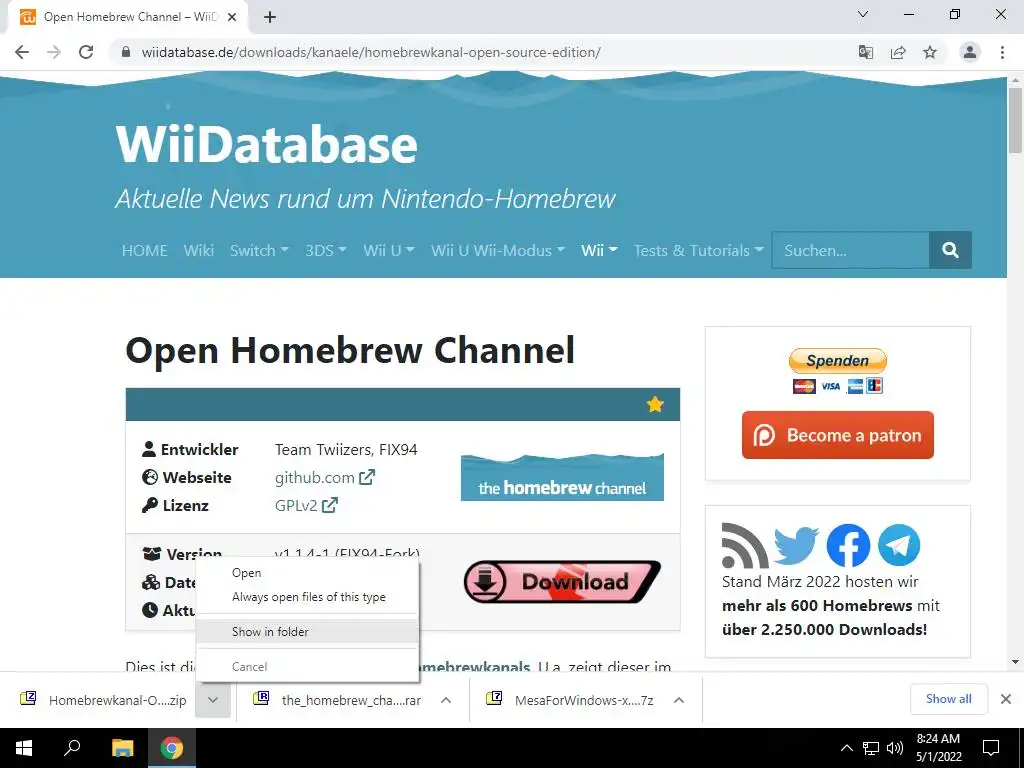Click the padlock site info icon

[127, 52]
